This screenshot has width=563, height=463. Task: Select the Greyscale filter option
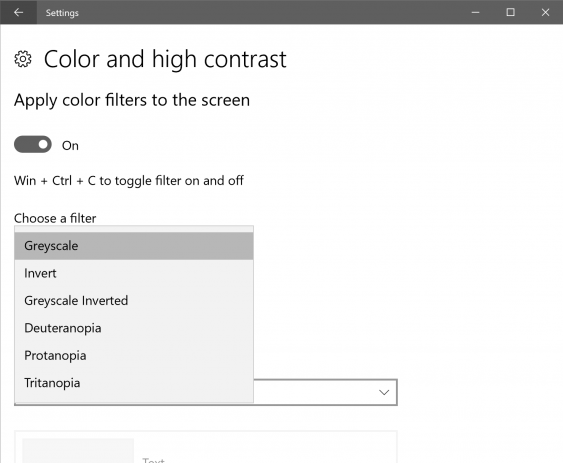point(134,246)
